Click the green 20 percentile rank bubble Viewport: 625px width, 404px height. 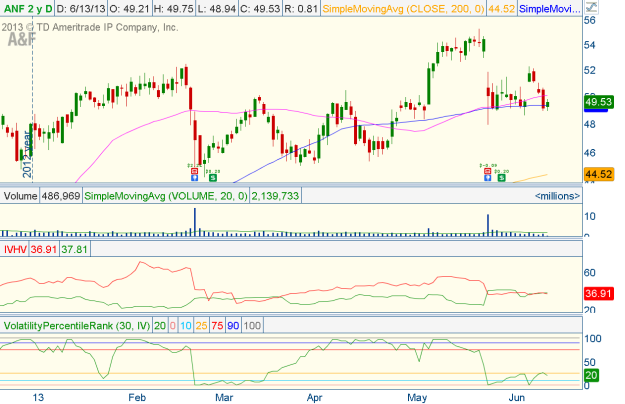point(592,375)
